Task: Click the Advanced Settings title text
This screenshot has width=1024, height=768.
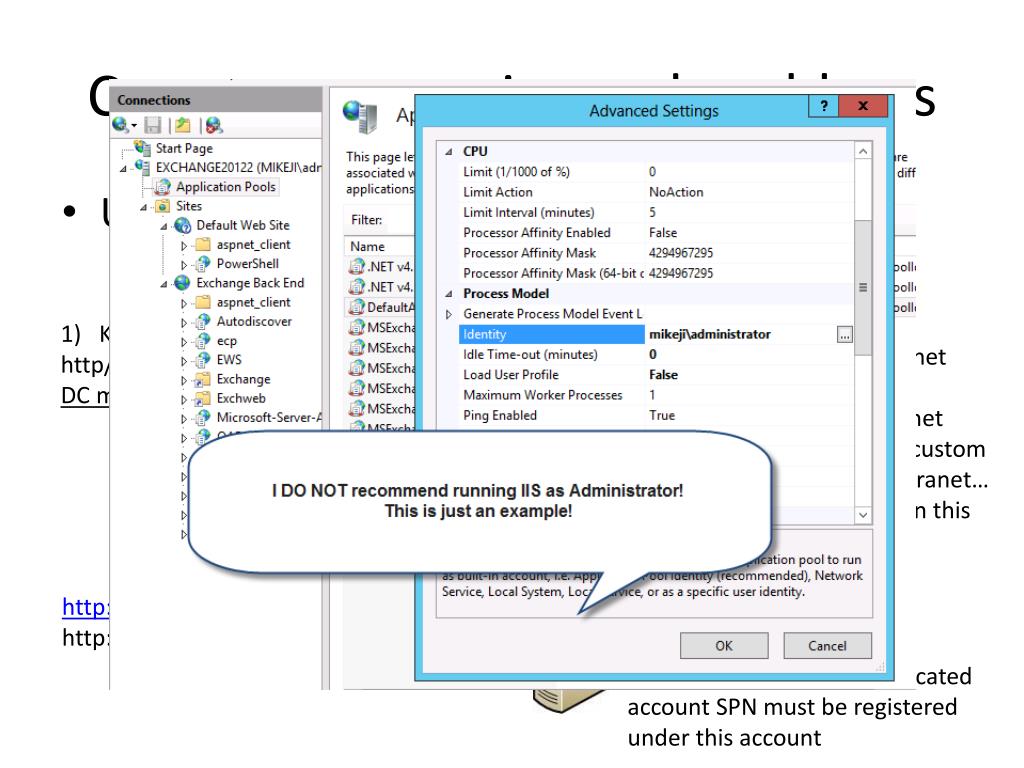Action: 654,111
